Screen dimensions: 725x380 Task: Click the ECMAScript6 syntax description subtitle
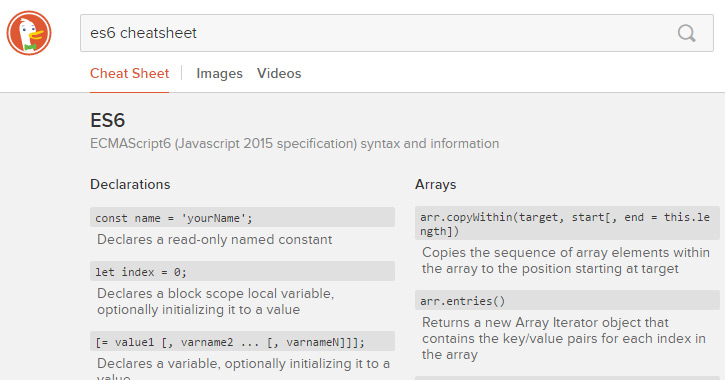point(295,144)
